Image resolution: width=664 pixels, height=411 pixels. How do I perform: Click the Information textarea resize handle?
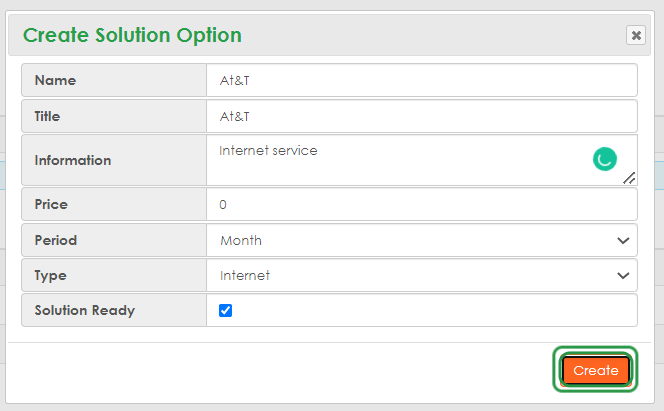coord(629,178)
